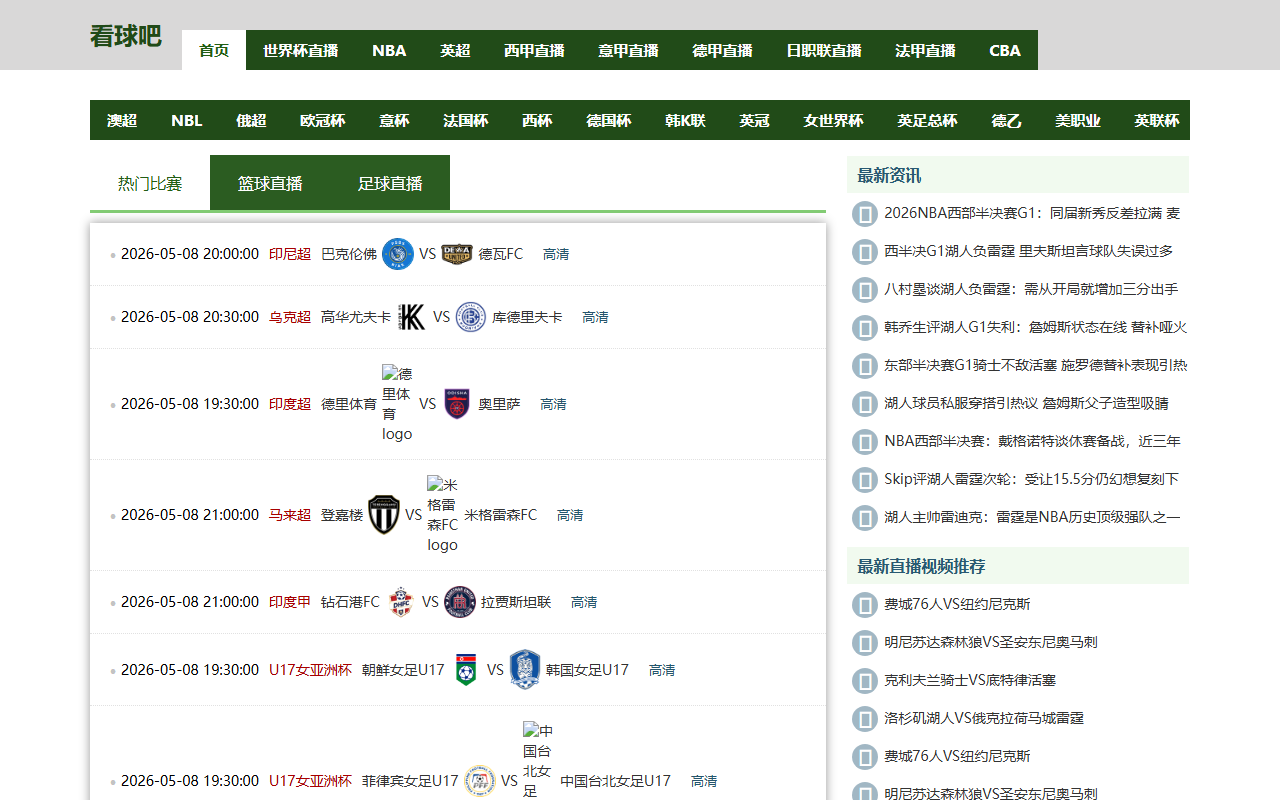Click the 乌克超 league label
This screenshot has width=1280, height=800.
point(290,317)
